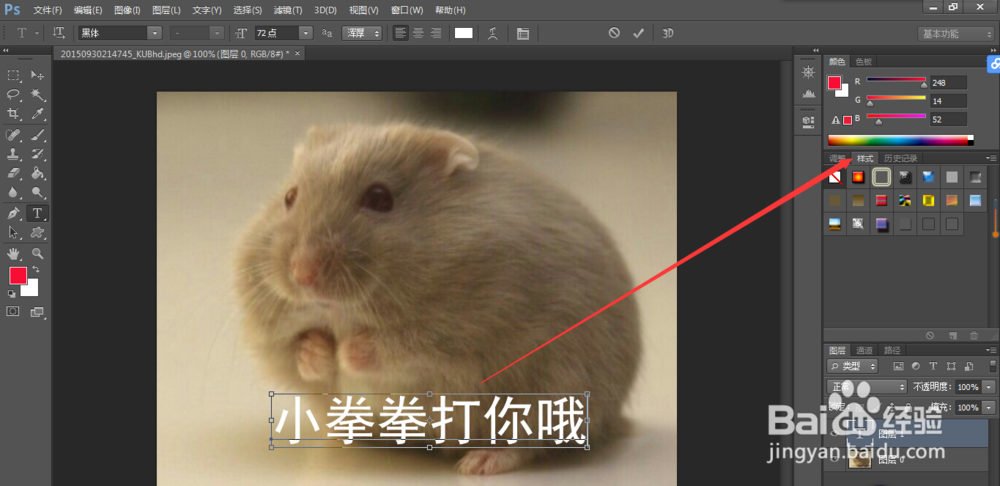Viewport: 1000px width, 486px height.
Task: Toggle Quick Mask mode
Action: pos(13,312)
